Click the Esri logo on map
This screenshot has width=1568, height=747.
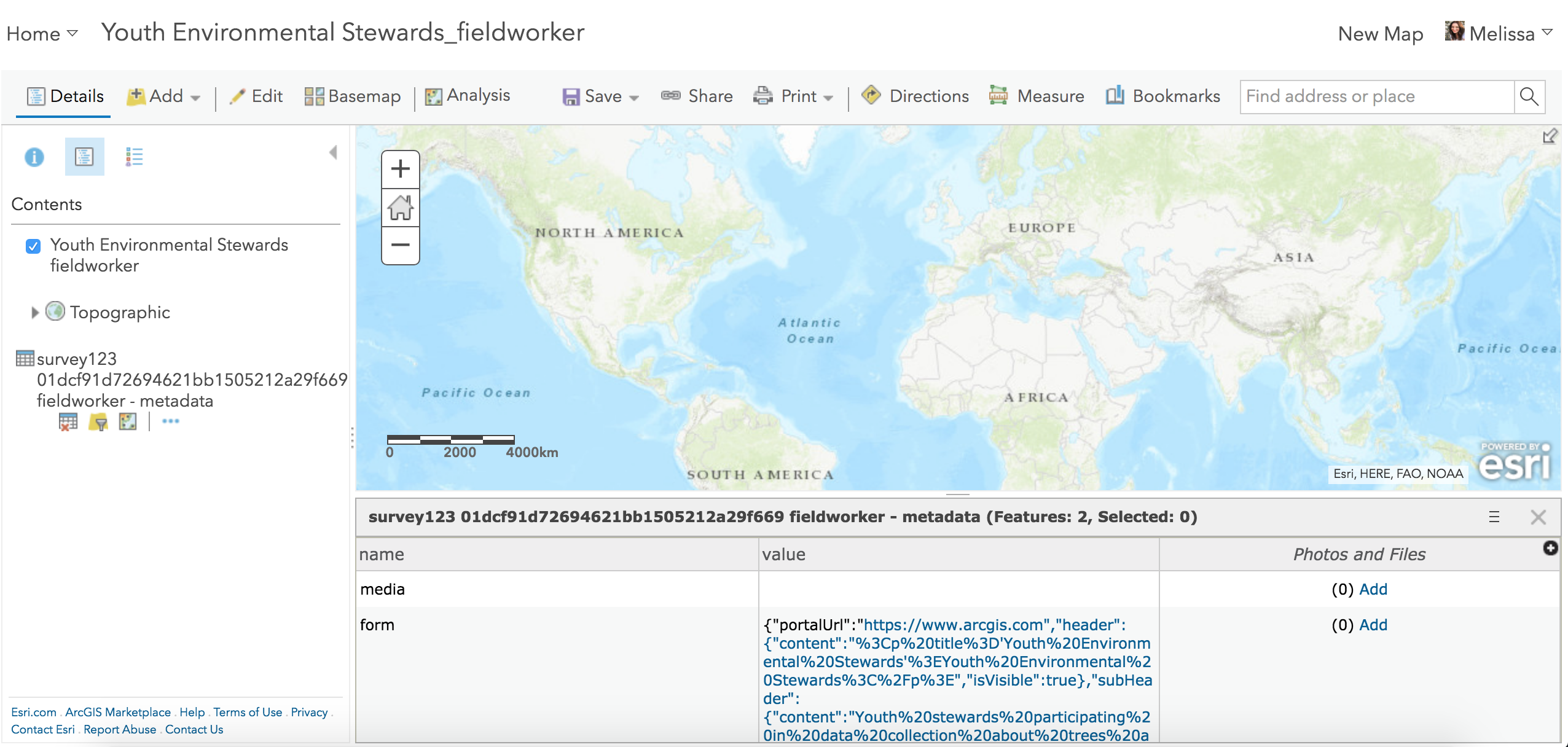click(x=1515, y=461)
